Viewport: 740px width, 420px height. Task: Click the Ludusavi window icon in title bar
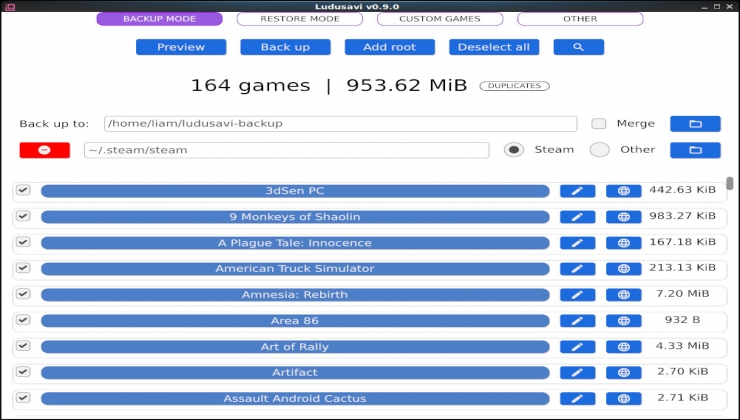pos(10,7)
